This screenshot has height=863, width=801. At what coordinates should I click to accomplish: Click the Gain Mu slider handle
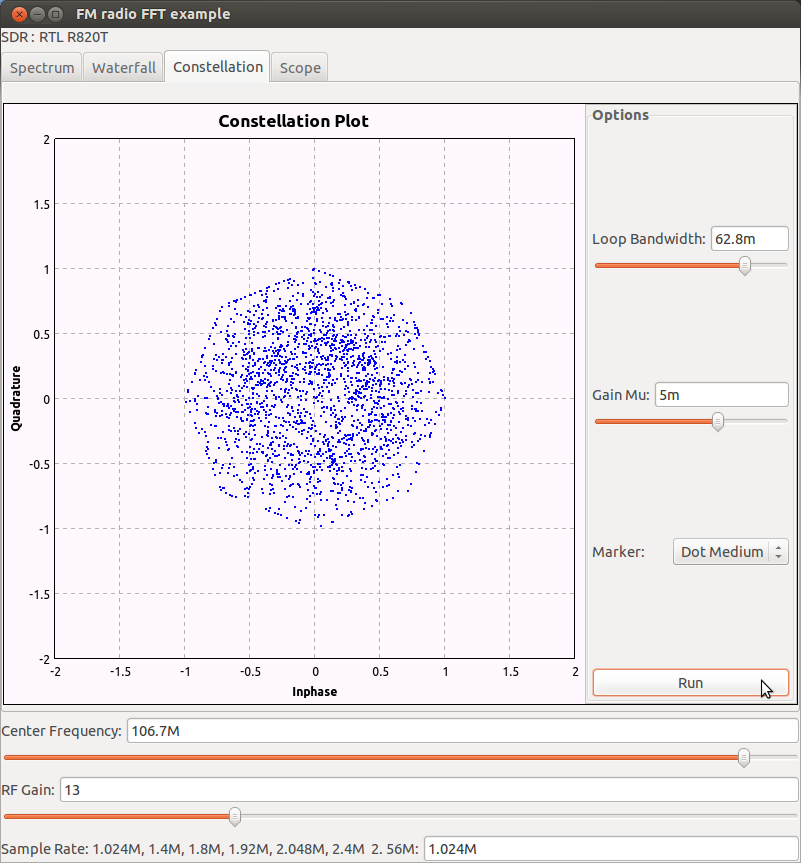pos(717,422)
